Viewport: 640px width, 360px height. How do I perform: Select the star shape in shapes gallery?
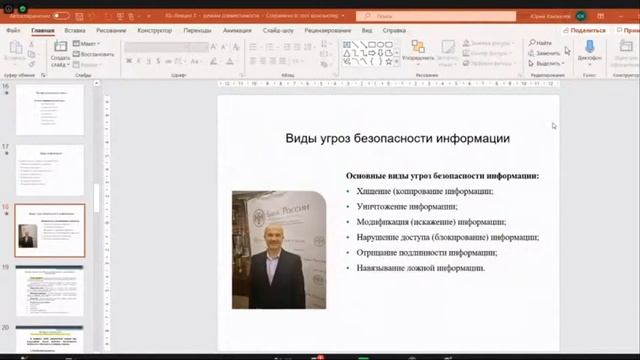pyautogui.click(x=389, y=62)
